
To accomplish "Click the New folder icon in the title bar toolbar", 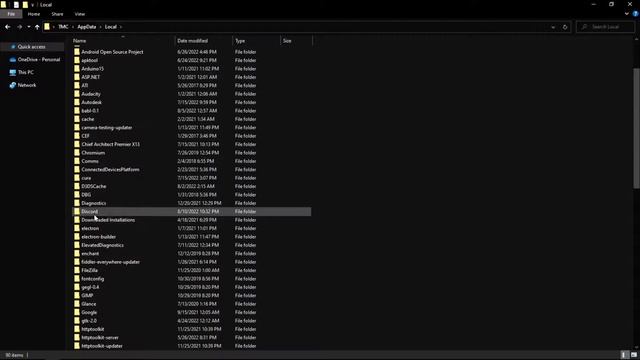I will tap(25, 5).
